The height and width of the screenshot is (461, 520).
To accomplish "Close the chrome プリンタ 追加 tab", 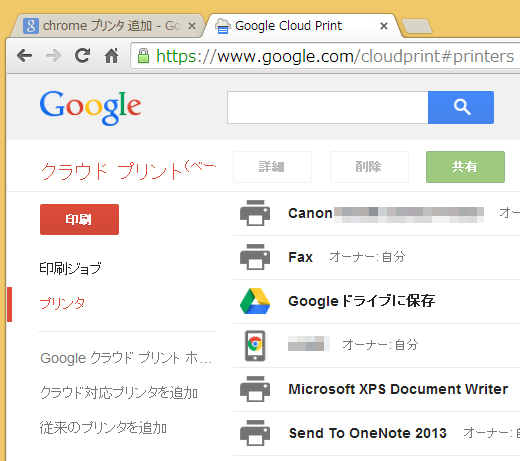I will [192, 26].
